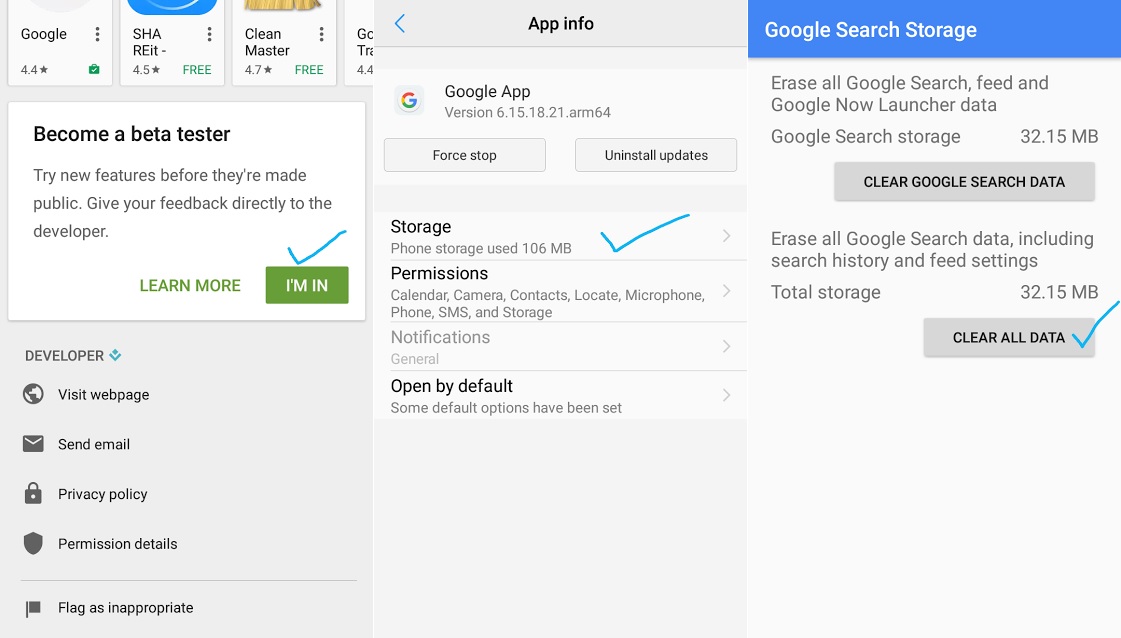Tap 'Total storage' 32.15 MB value
The height and width of the screenshot is (638, 1121).
(x=1059, y=293)
